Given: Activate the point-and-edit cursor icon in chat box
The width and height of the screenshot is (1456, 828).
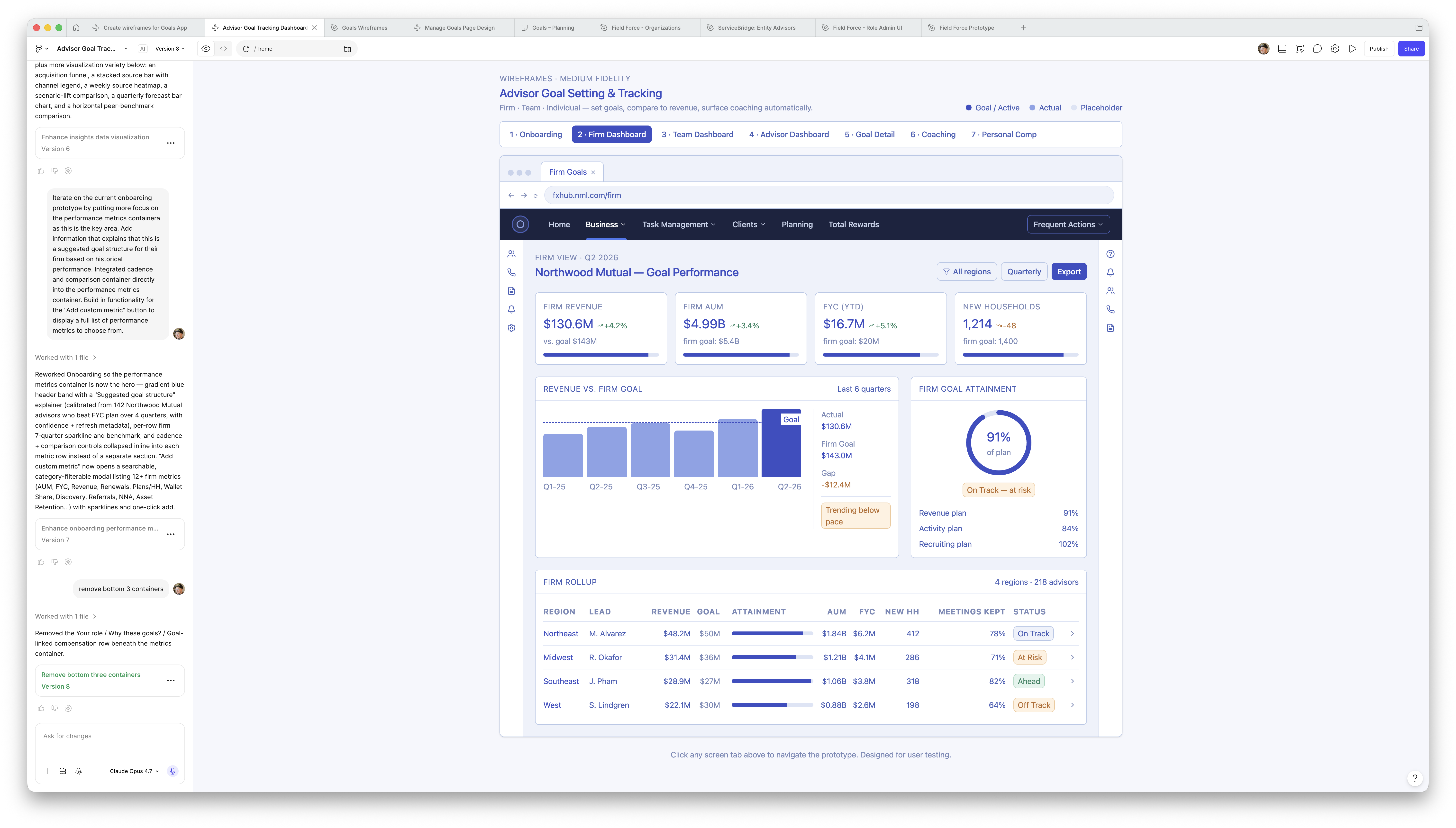Looking at the screenshot, I should pos(79,771).
